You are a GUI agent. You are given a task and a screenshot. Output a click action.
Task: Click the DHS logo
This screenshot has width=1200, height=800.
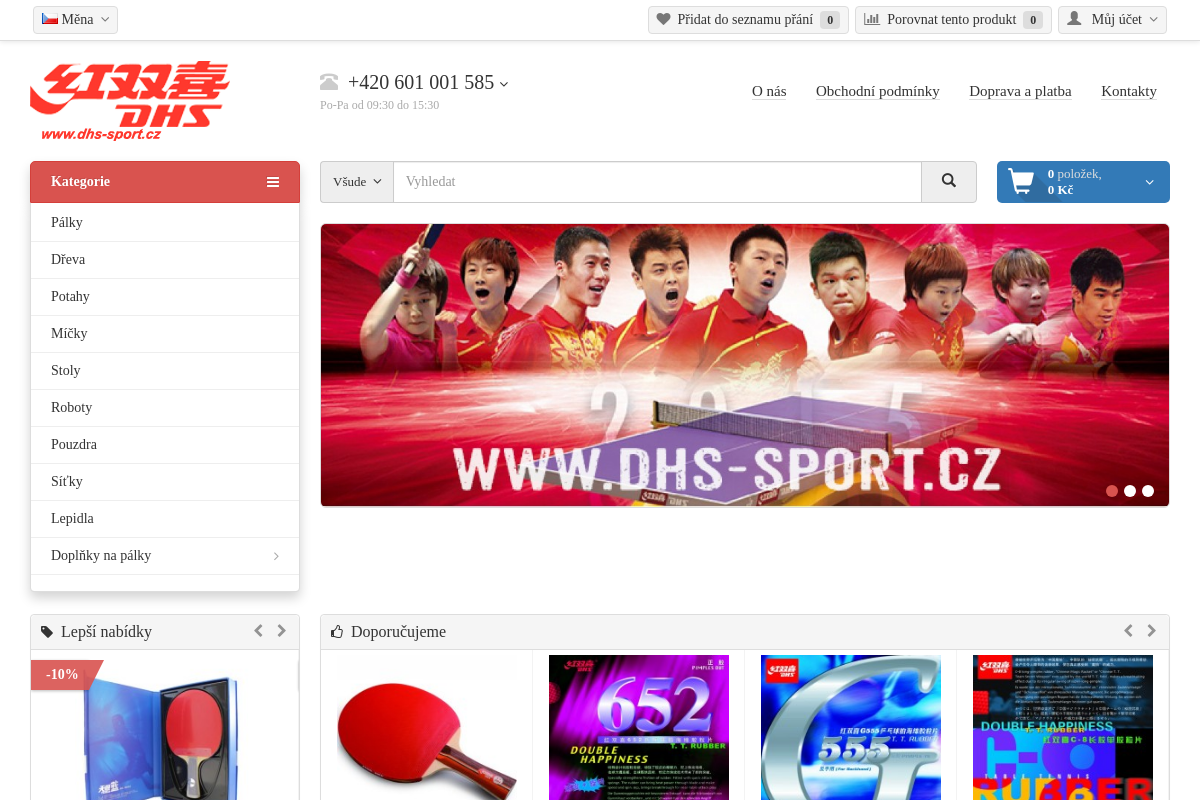coord(130,101)
